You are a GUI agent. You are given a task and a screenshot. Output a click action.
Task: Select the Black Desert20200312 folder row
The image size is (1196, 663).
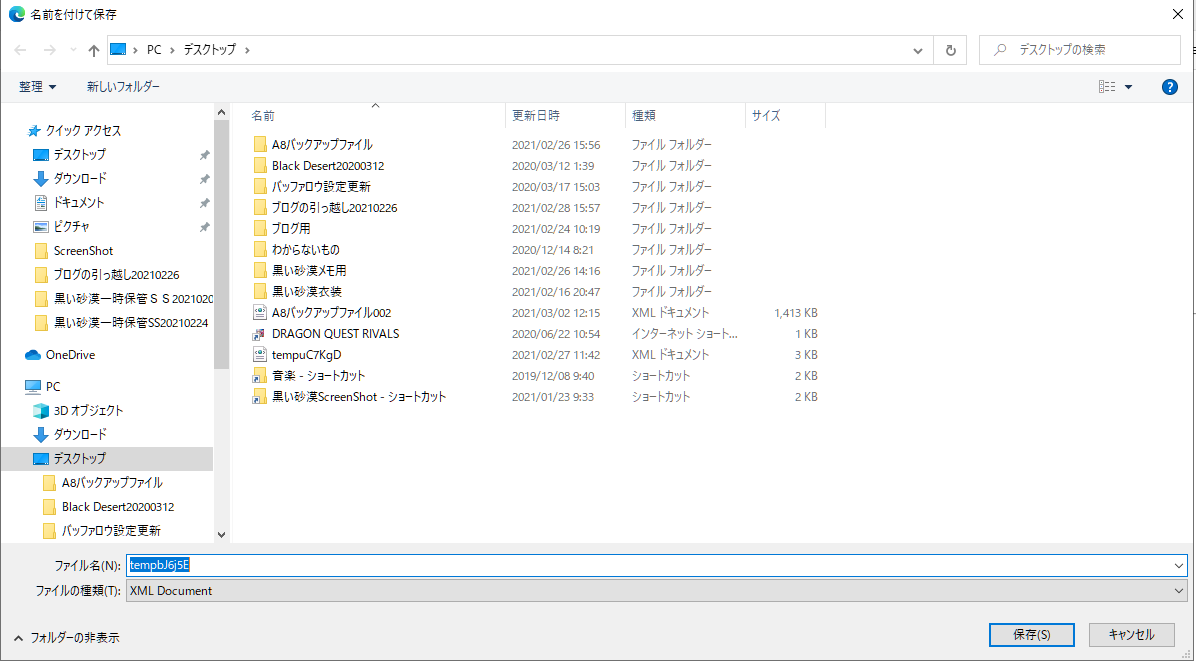(327, 166)
